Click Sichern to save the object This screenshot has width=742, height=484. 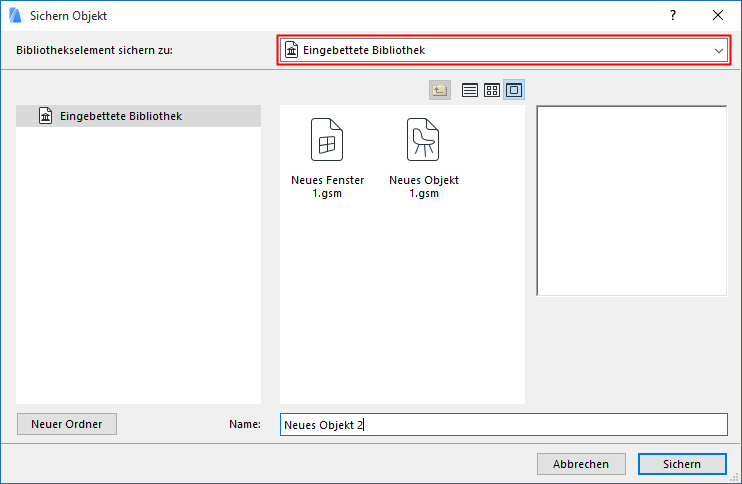click(x=682, y=464)
